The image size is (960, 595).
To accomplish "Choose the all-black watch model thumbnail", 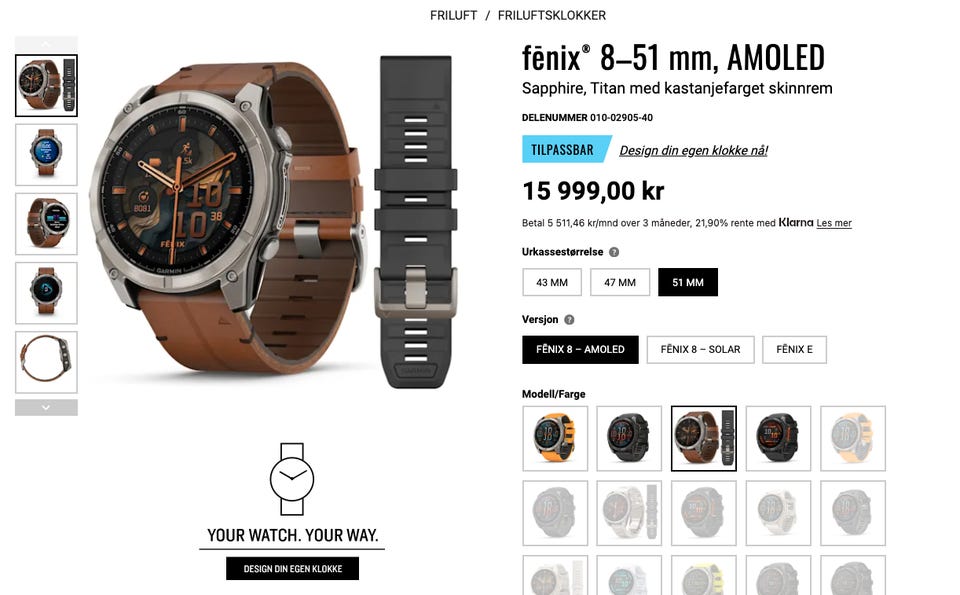I will pyautogui.click(x=629, y=438).
